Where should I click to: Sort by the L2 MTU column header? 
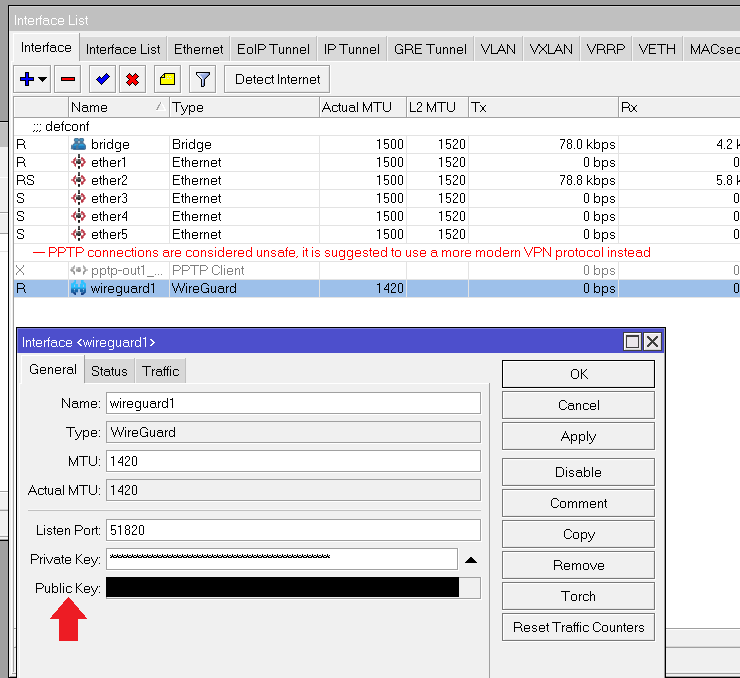point(437,108)
